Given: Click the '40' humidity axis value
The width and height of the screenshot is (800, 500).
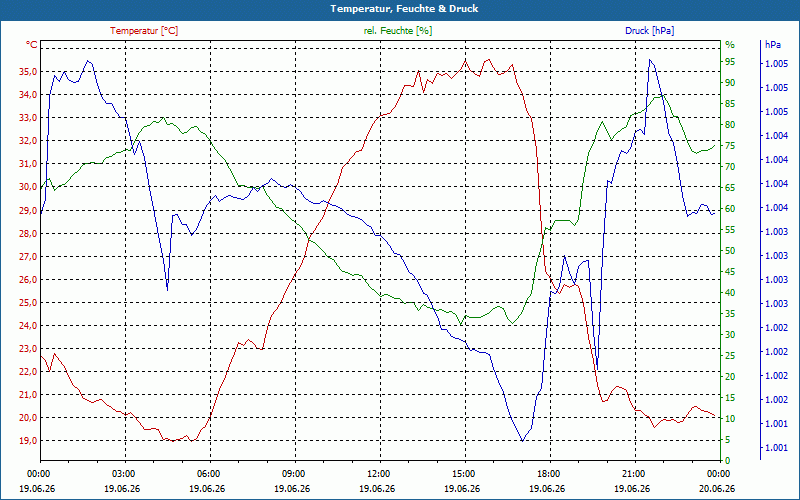Looking at the screenshot, I should (x=730, y=293).
